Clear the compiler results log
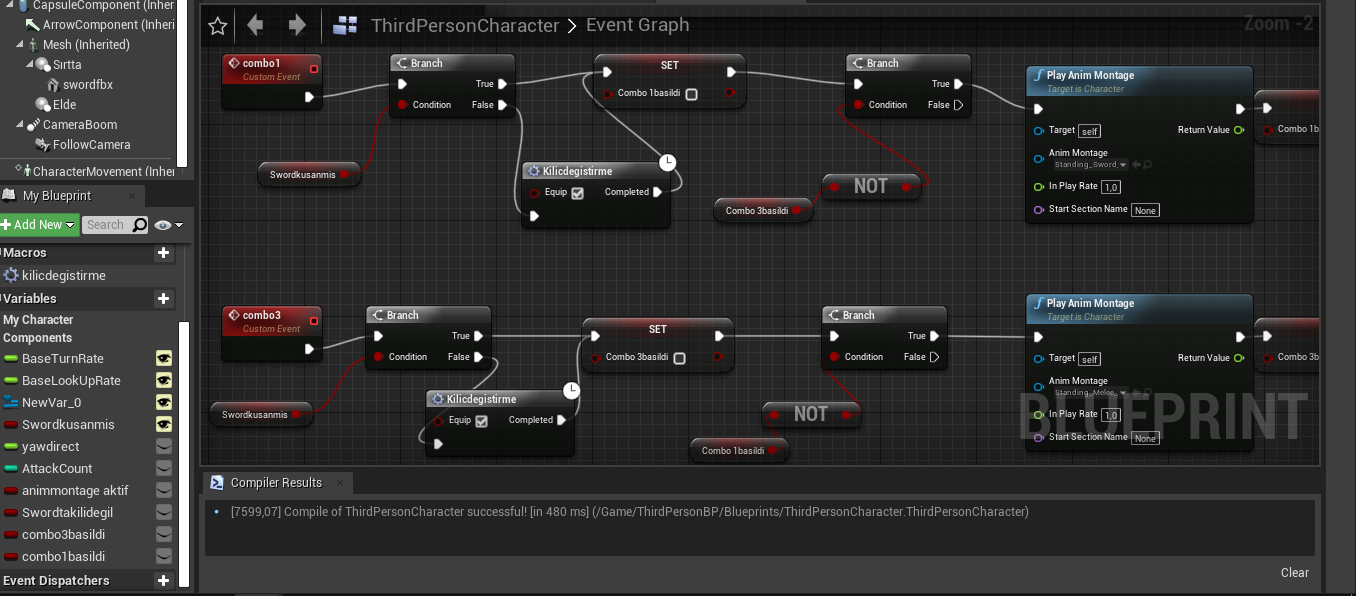 (1294, 573)
